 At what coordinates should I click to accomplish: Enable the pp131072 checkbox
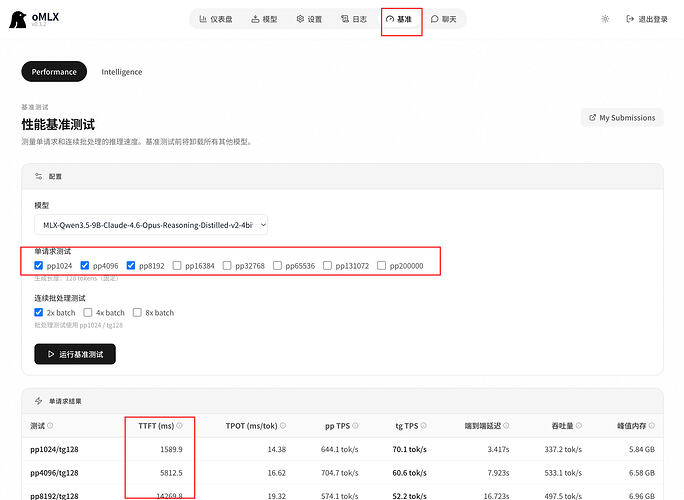click(x=327, y=265)
